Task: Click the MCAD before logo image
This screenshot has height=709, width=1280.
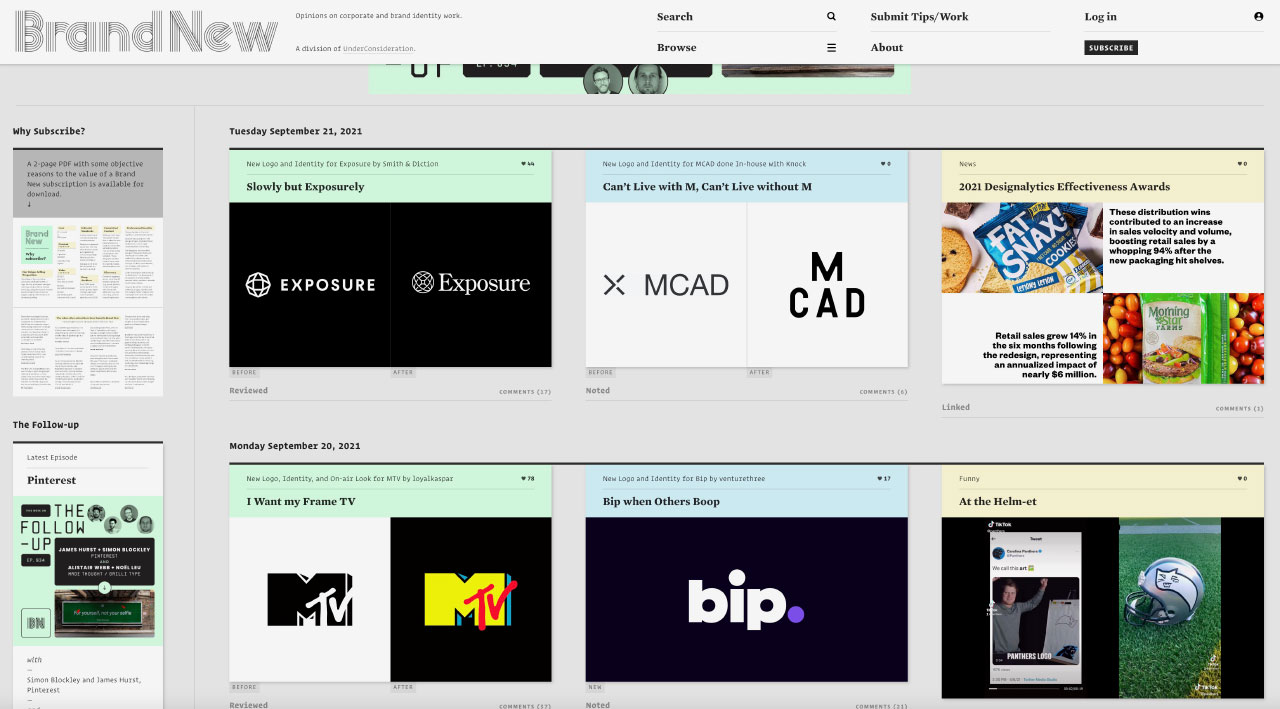Action: [666, 285]
